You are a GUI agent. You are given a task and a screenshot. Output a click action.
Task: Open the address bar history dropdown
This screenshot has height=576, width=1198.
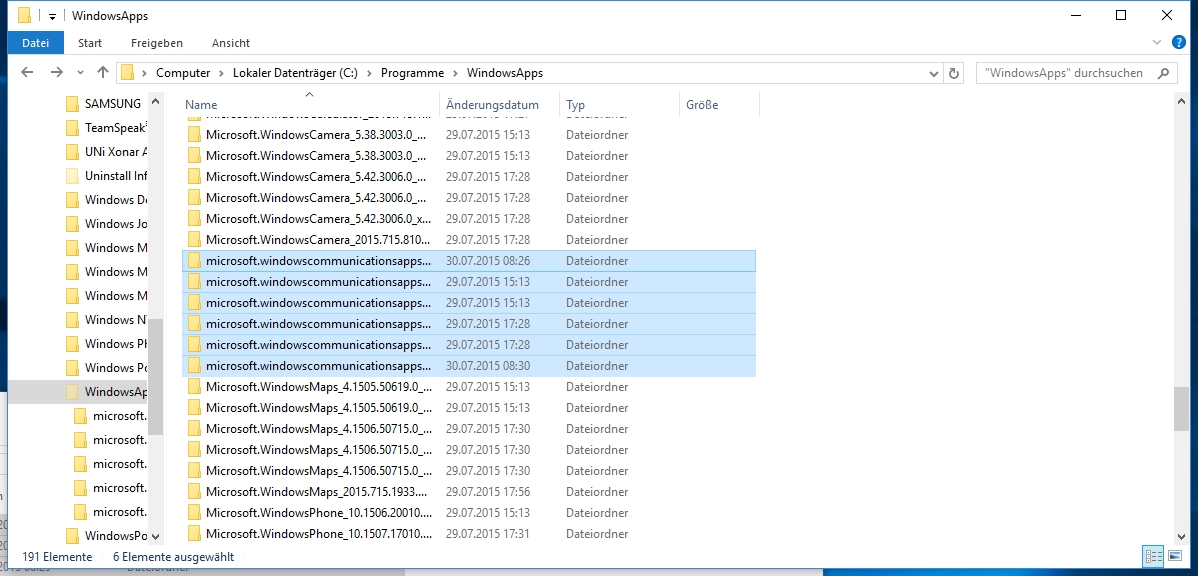click(x=934, y=74)
